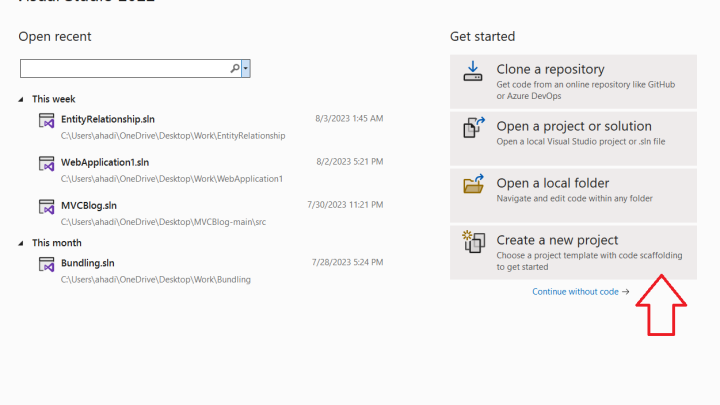The image size is (720, 405).
Task: Open the recent solution WebApplication1.sln
Action: (105, 163)
